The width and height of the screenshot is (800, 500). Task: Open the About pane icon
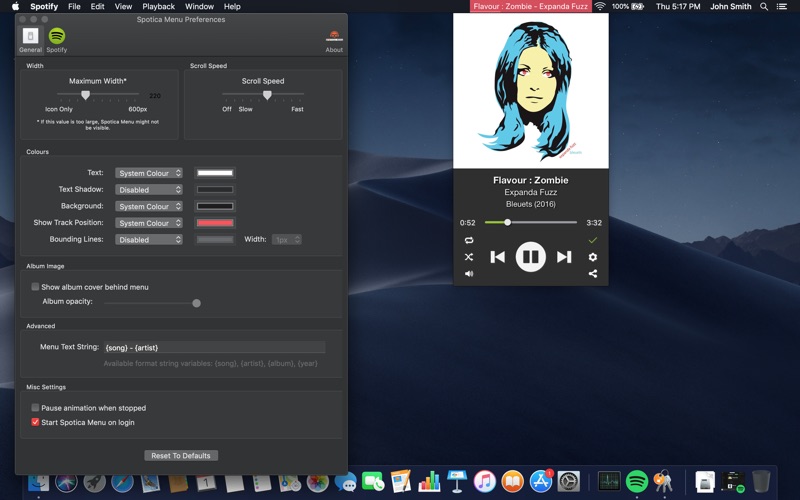334,36
